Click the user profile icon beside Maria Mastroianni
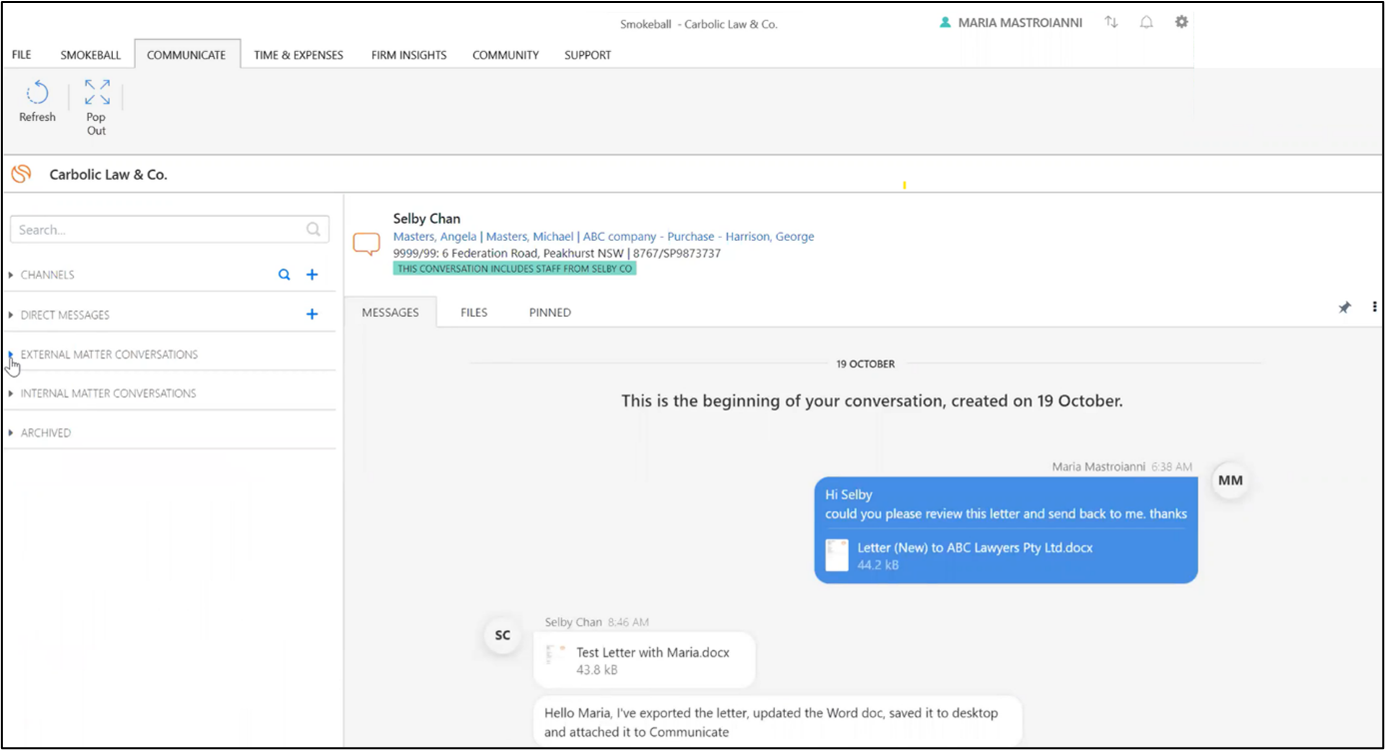1385x750 pixels. pos(945,22)
